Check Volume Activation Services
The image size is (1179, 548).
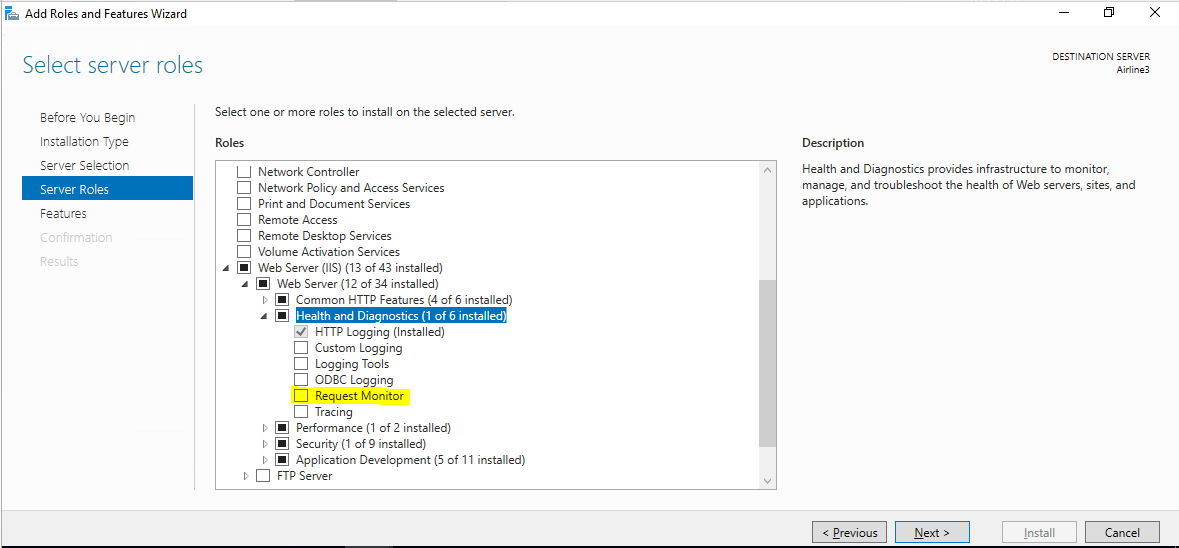pos(244,252)
